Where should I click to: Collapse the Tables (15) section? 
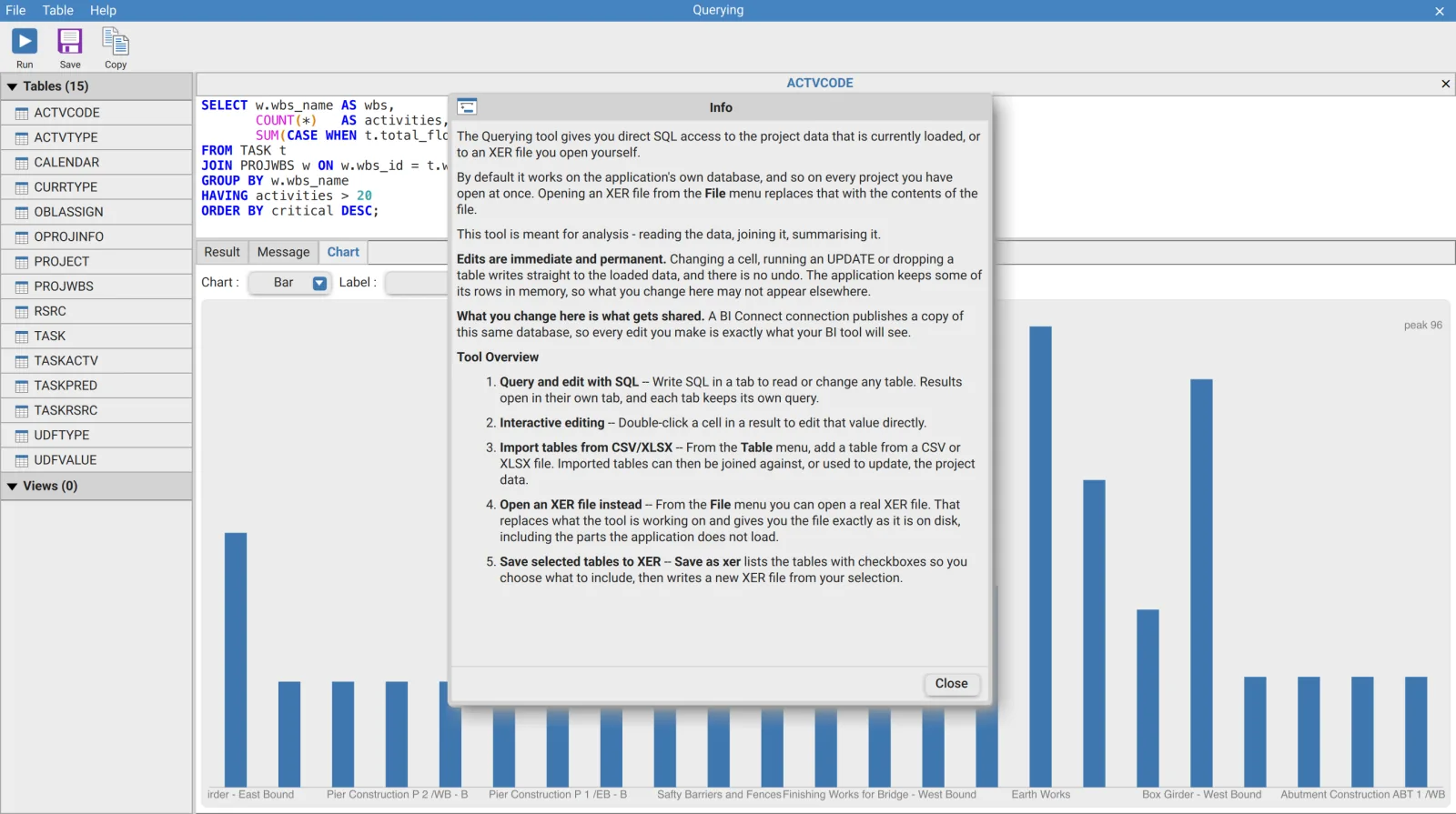coord(13,86)
